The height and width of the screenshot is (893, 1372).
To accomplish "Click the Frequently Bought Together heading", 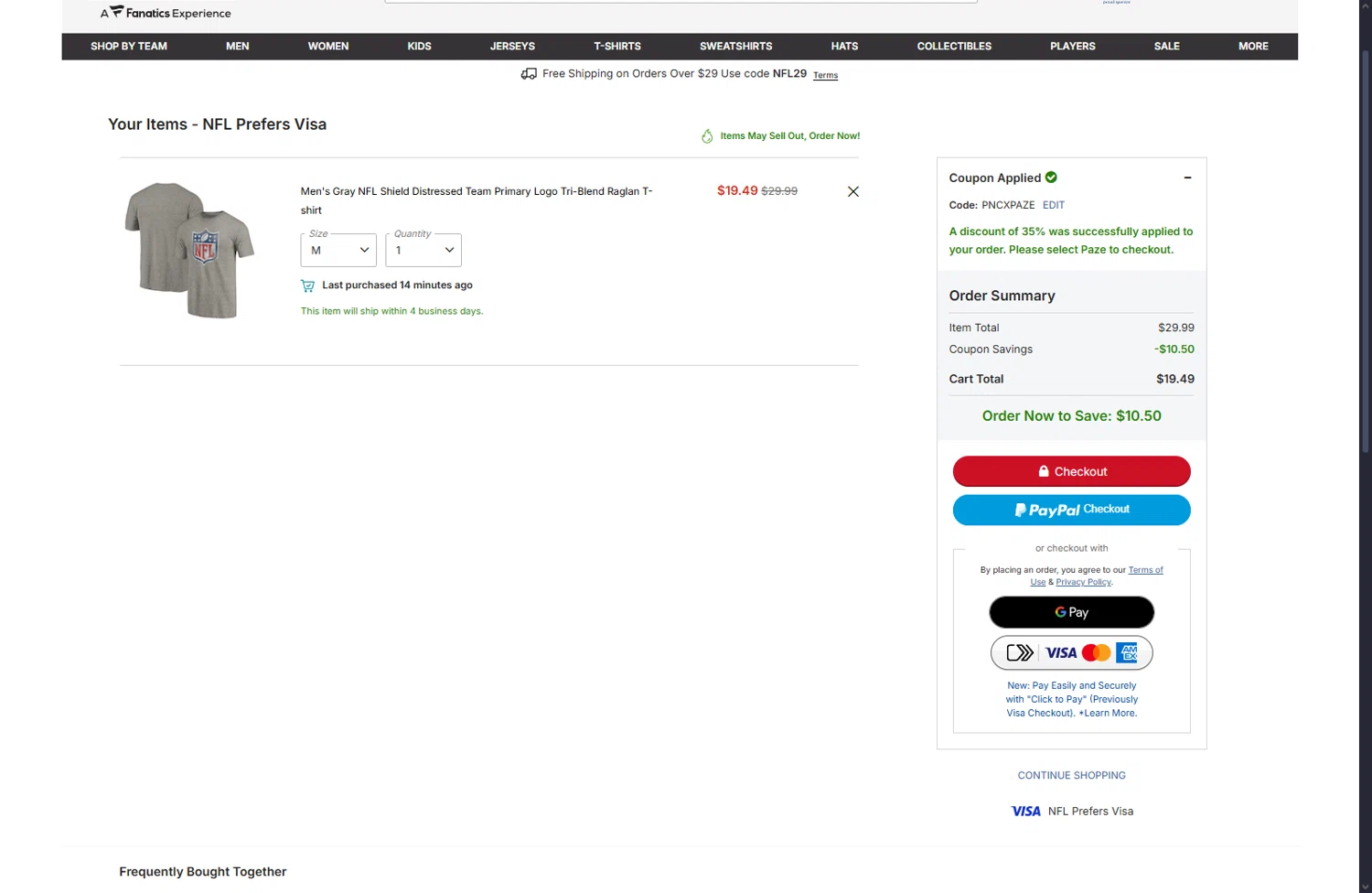I will coord(202,872).
